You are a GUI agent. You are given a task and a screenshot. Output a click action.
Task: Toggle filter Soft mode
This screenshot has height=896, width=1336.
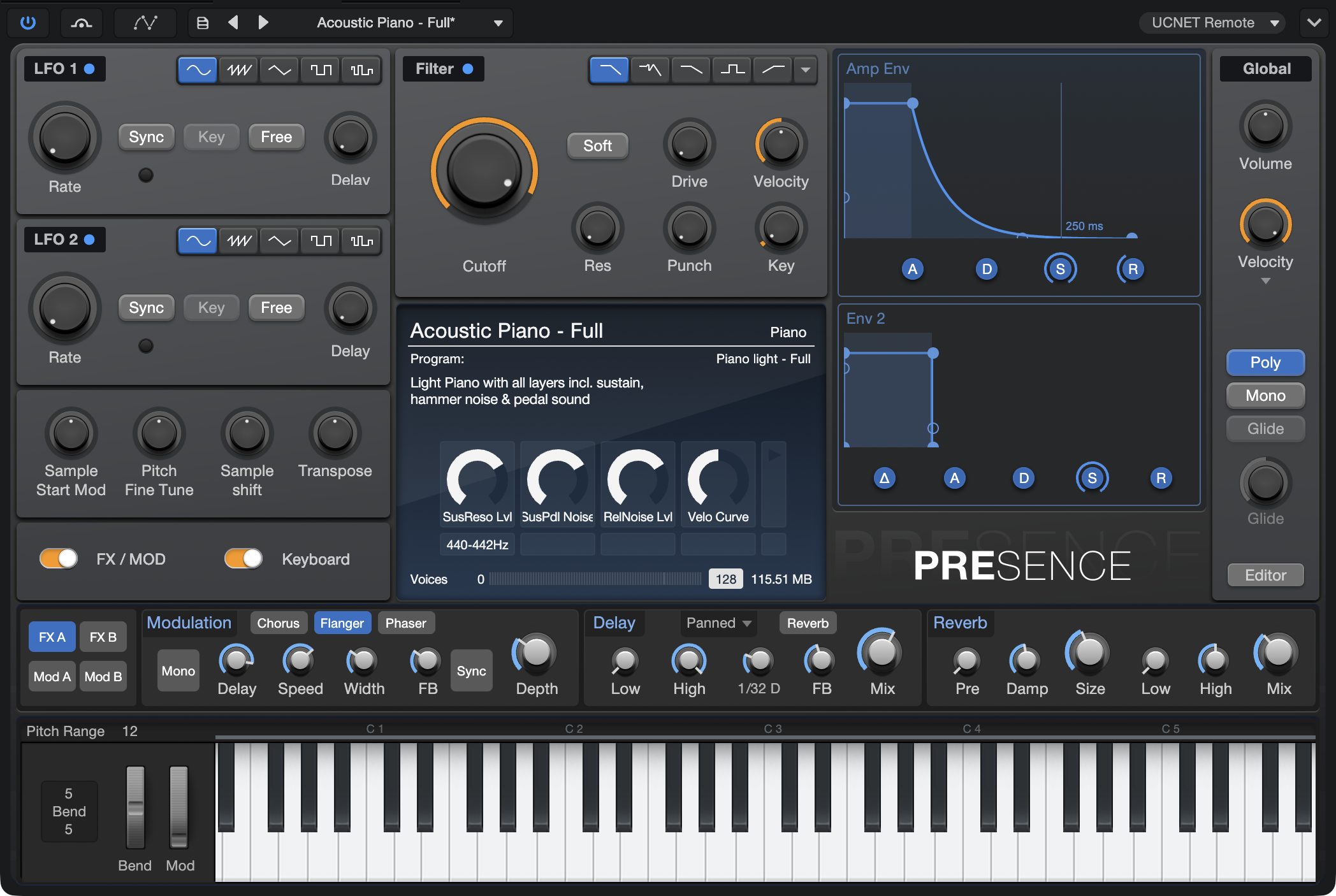point(598,146)
